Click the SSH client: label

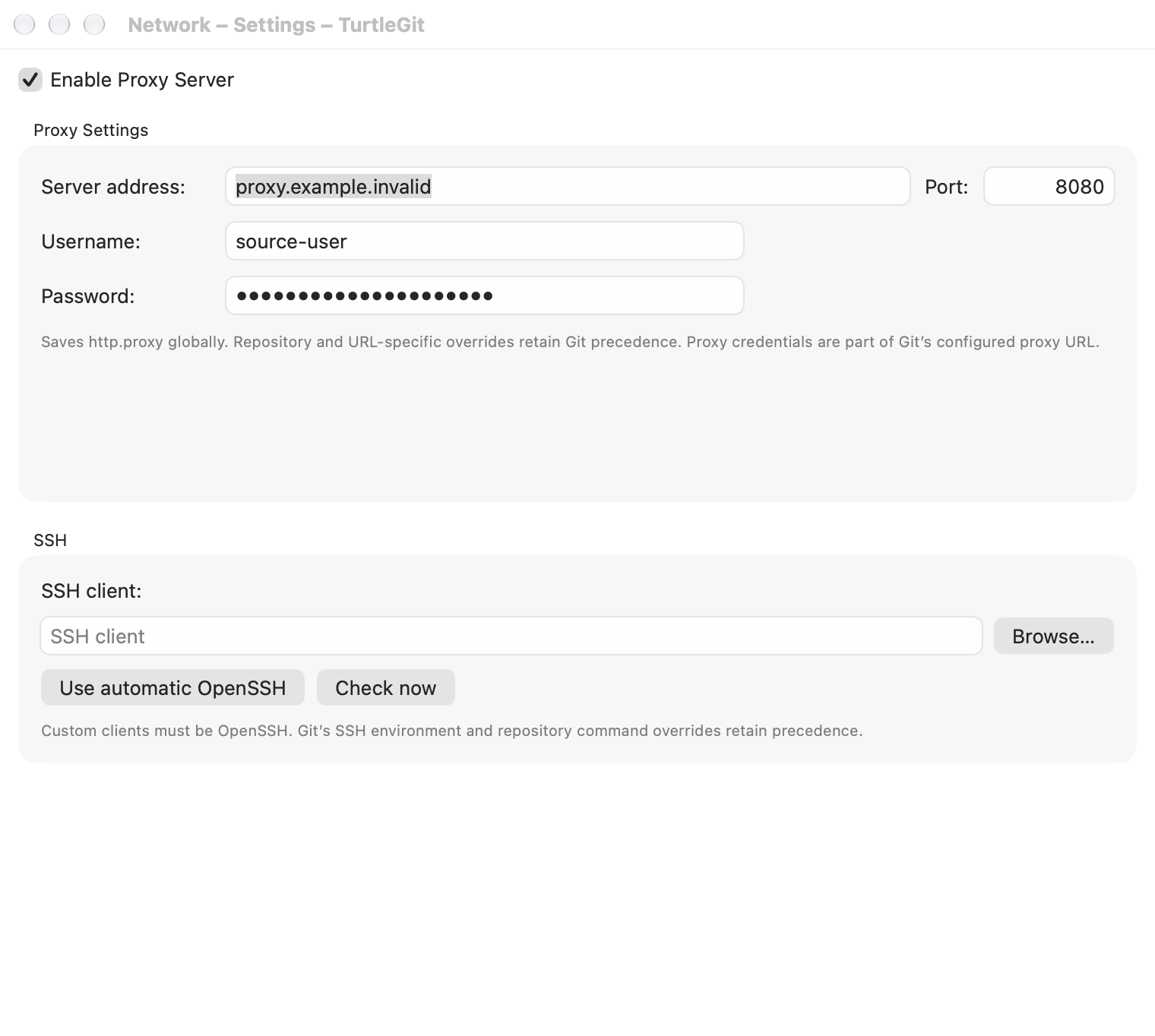(91, 591)
